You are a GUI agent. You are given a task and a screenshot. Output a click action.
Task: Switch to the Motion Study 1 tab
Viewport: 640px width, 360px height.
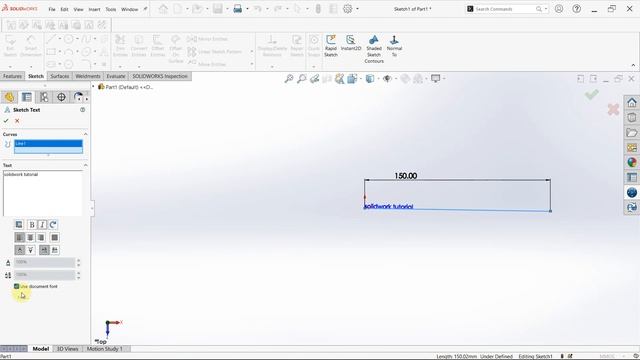pyautogui.click(x=105, y=349)
